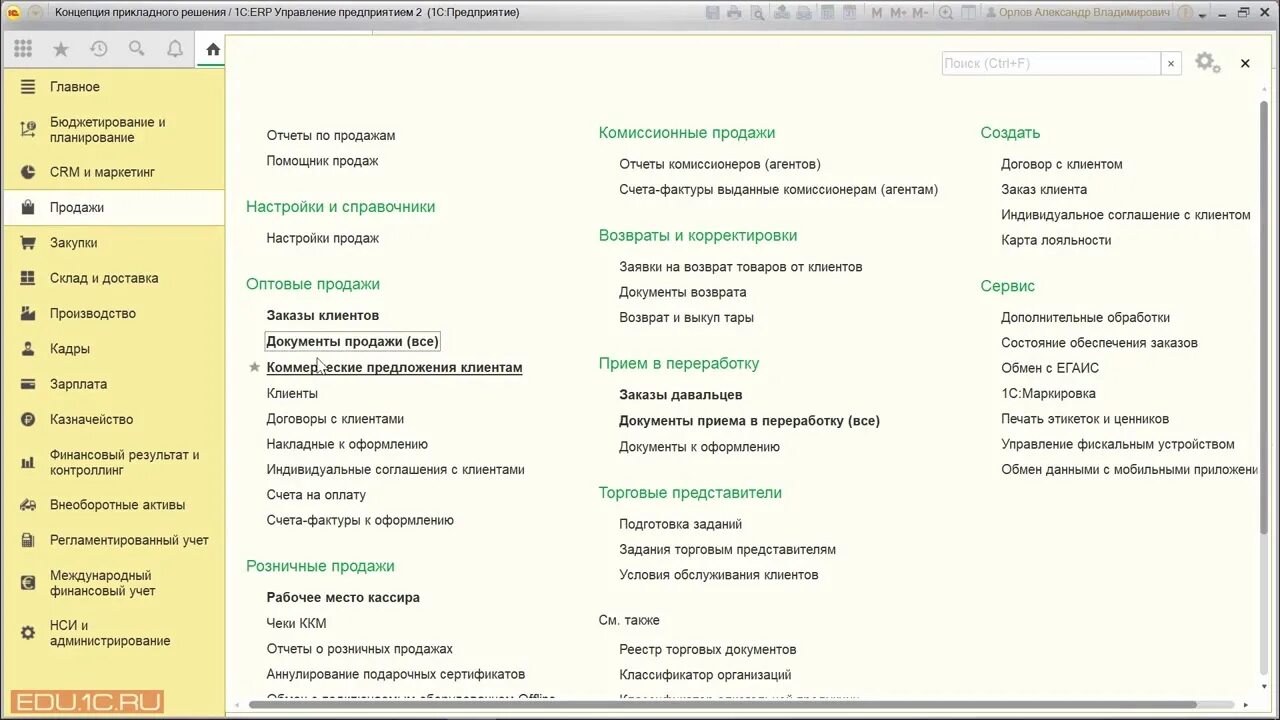1280x720 pixels.
Task: Open Бюджетирование и планирование section
Action: click(112, 130)
